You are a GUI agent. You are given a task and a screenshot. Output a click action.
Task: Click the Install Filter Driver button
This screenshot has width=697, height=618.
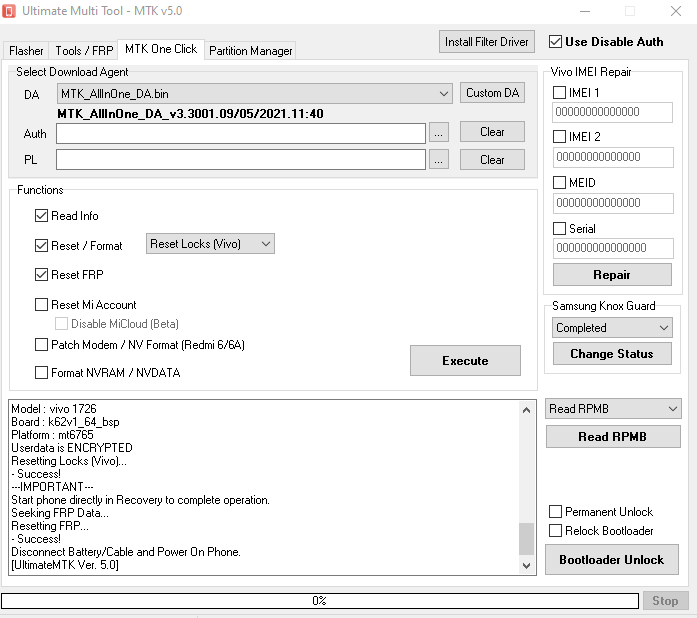[x=486, y=42]
